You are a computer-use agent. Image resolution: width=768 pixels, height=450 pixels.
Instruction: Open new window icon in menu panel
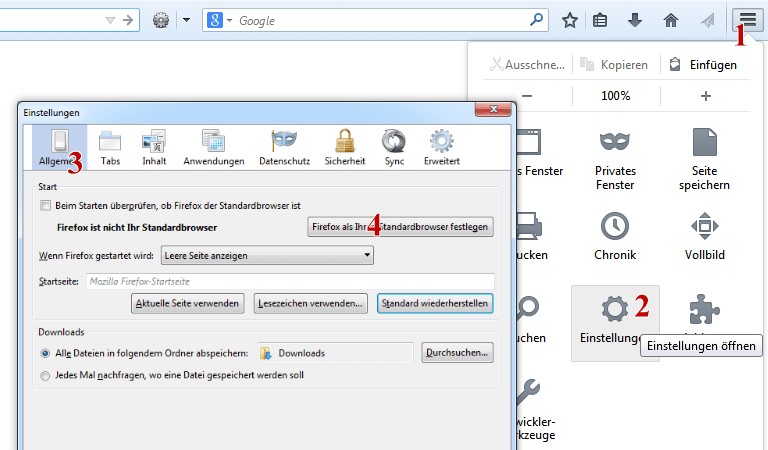529,142
